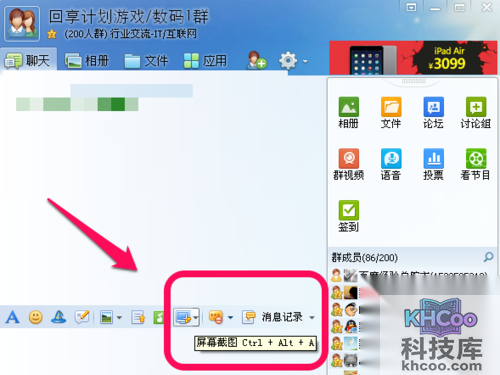Open the emoticon smiley picker
The width and height of the screenshot is (500, 375).
(x=36, y=317)
